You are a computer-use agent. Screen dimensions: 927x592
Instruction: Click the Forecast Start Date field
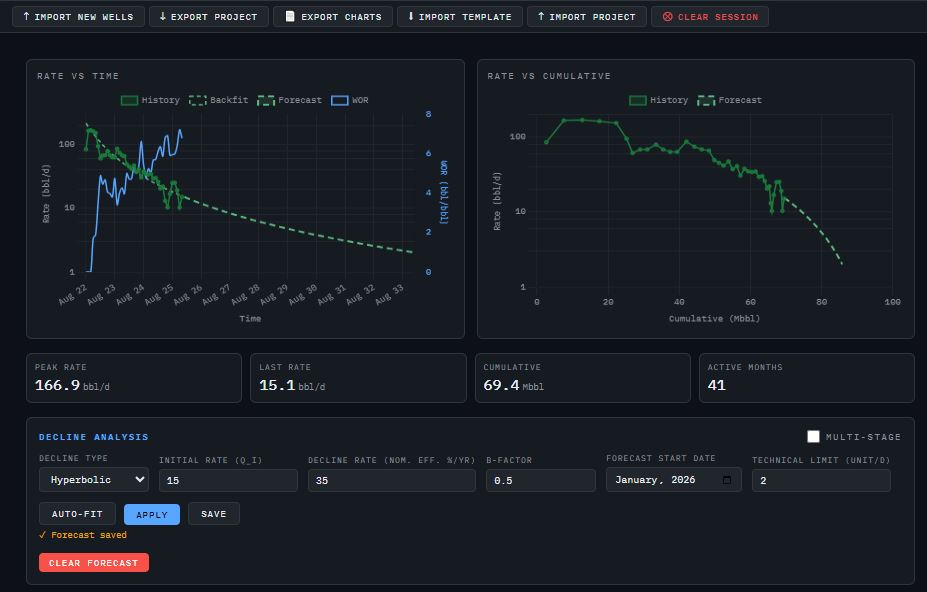click(x=673, y=480)
